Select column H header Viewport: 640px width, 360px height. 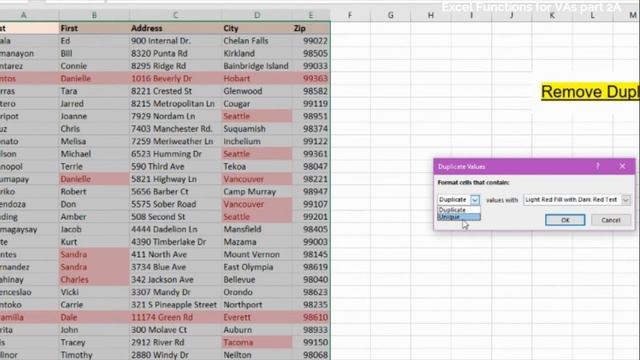pos(431,15)
